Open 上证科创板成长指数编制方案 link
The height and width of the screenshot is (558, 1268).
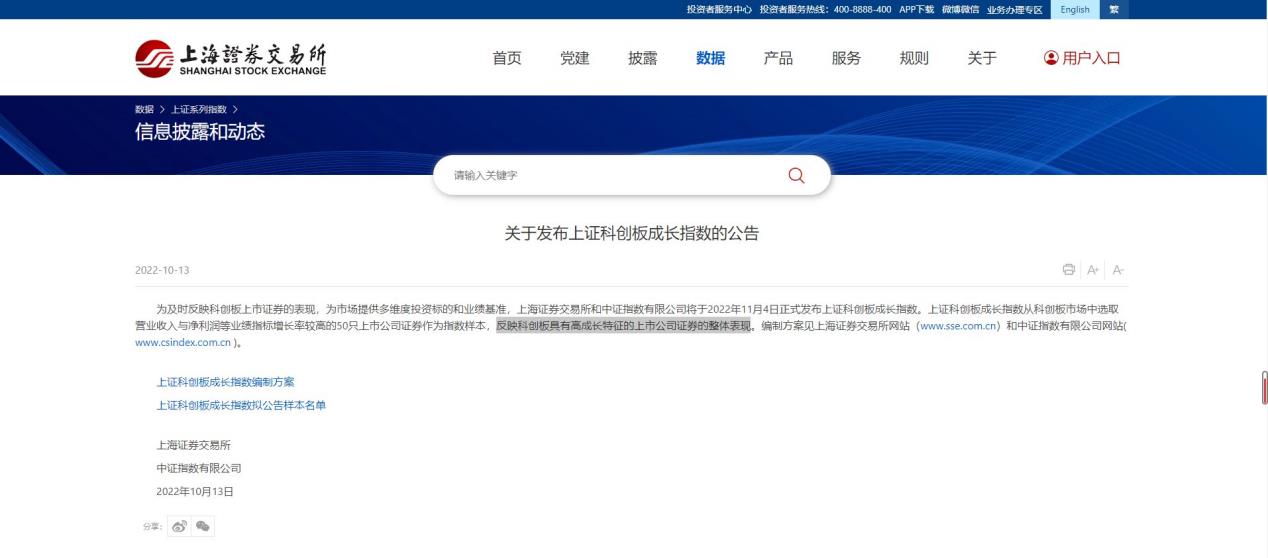coord(225,382)
